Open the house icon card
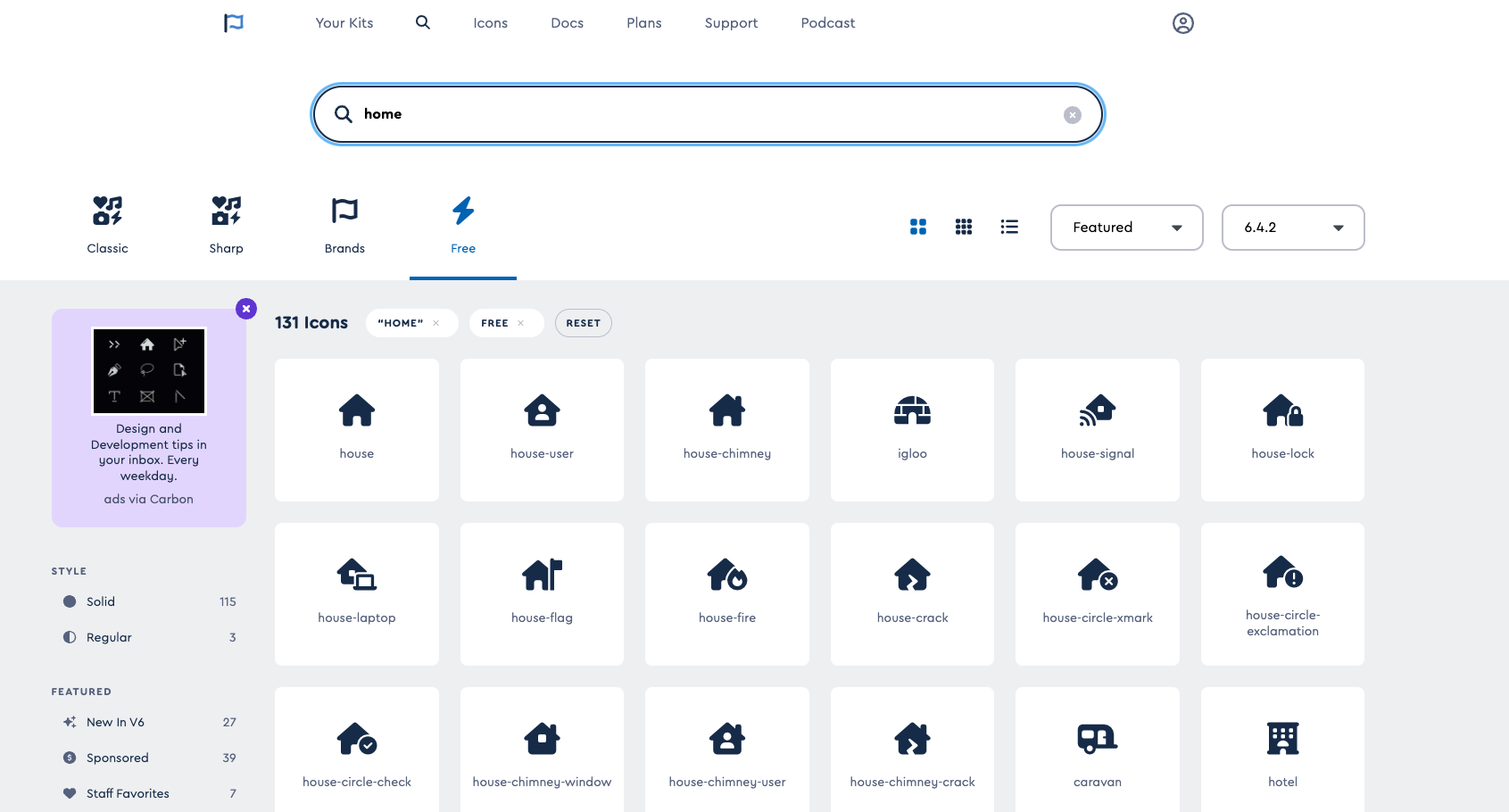Image resolution: width=1509 pixels, height=812 pixels. click(x=356, y=430)
